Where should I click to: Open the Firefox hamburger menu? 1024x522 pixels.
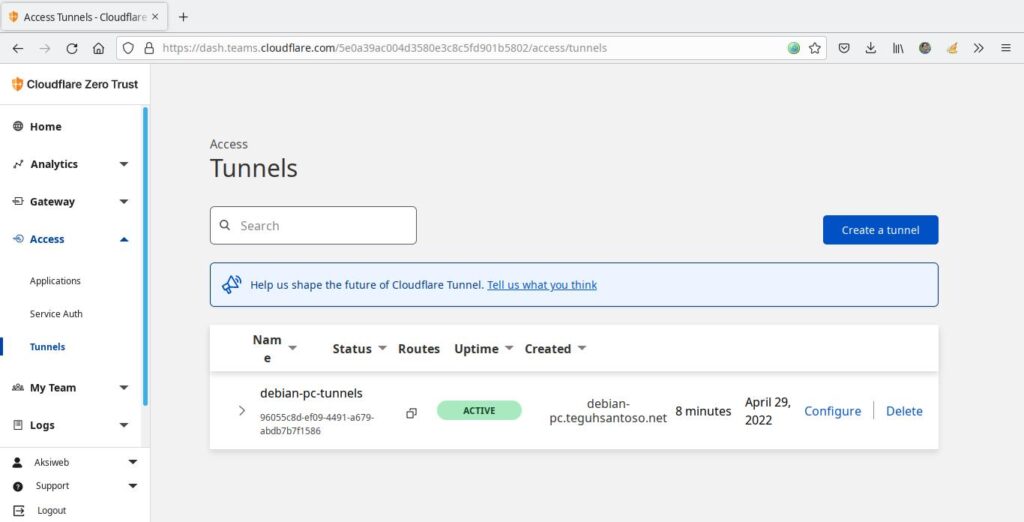point(1006,48)
